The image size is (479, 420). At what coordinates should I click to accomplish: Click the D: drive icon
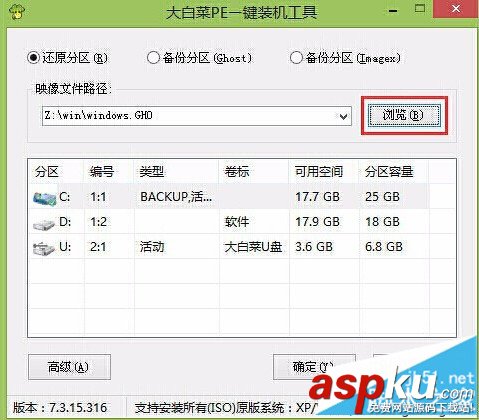tap(44, 224)
